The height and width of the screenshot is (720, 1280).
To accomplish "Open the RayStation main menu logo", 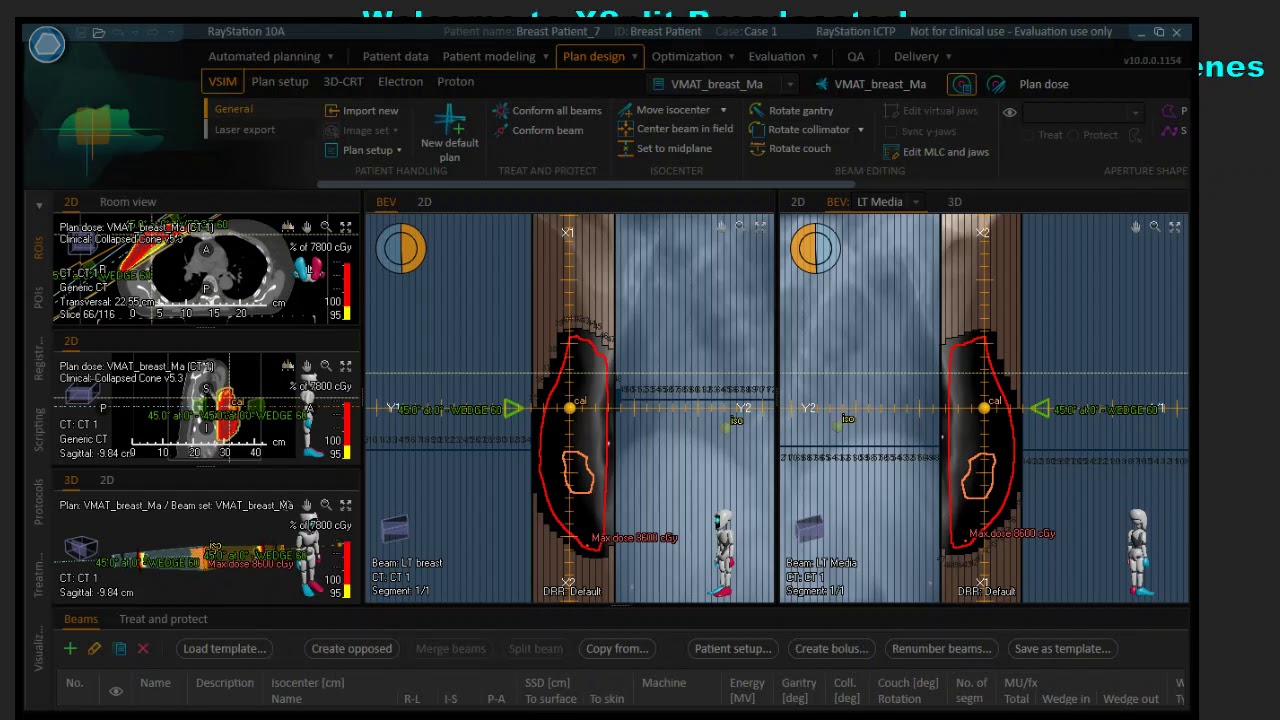I will coord(46,45).
